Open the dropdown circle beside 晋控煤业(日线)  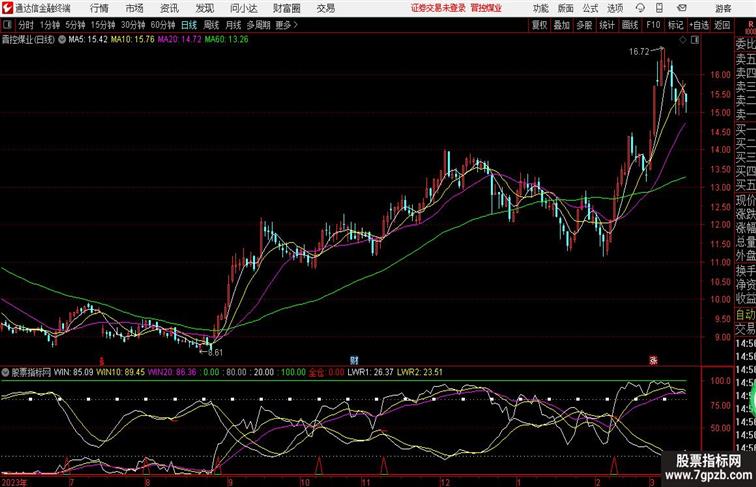coord(62,40)
